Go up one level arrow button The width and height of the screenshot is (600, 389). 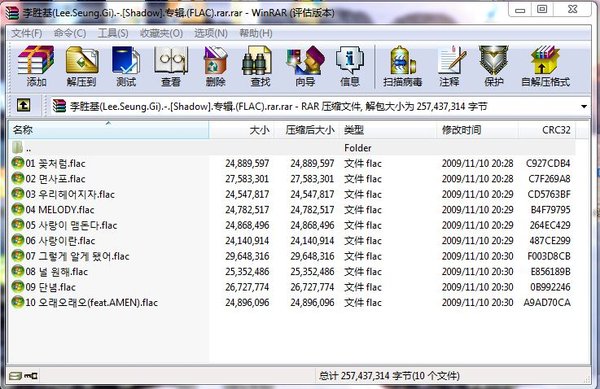pyautogui.click(x=23, y=105)
